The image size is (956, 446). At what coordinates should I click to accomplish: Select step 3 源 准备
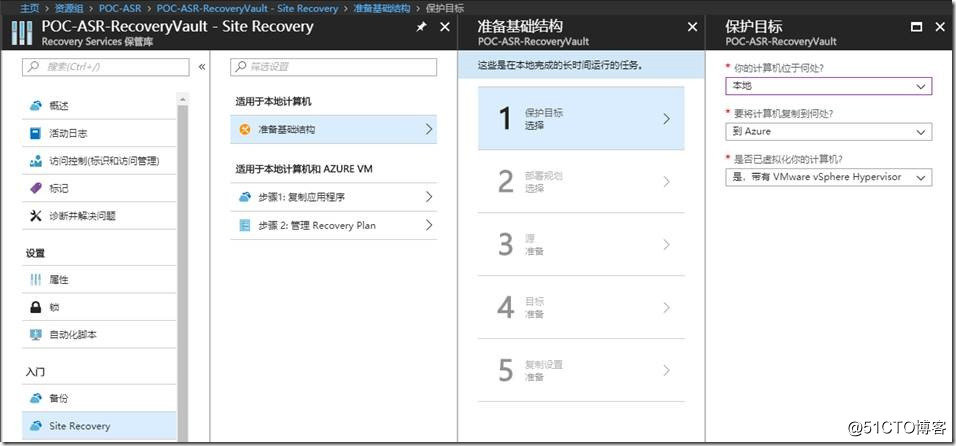pyautogui.click(x=581, y=244)
